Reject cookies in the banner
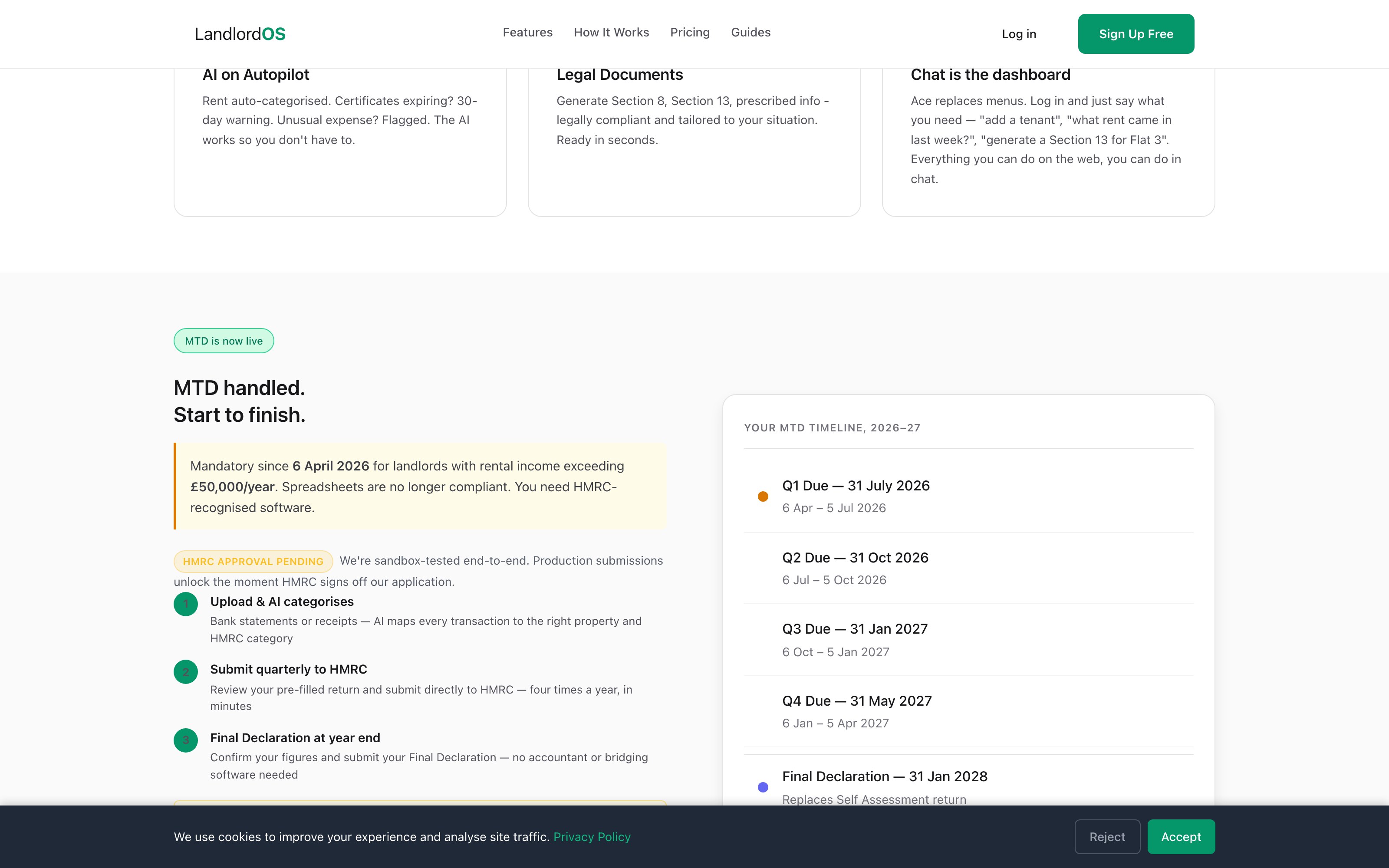The width and height of the screenshot is (1389, 868). (x=1107, y=837)
